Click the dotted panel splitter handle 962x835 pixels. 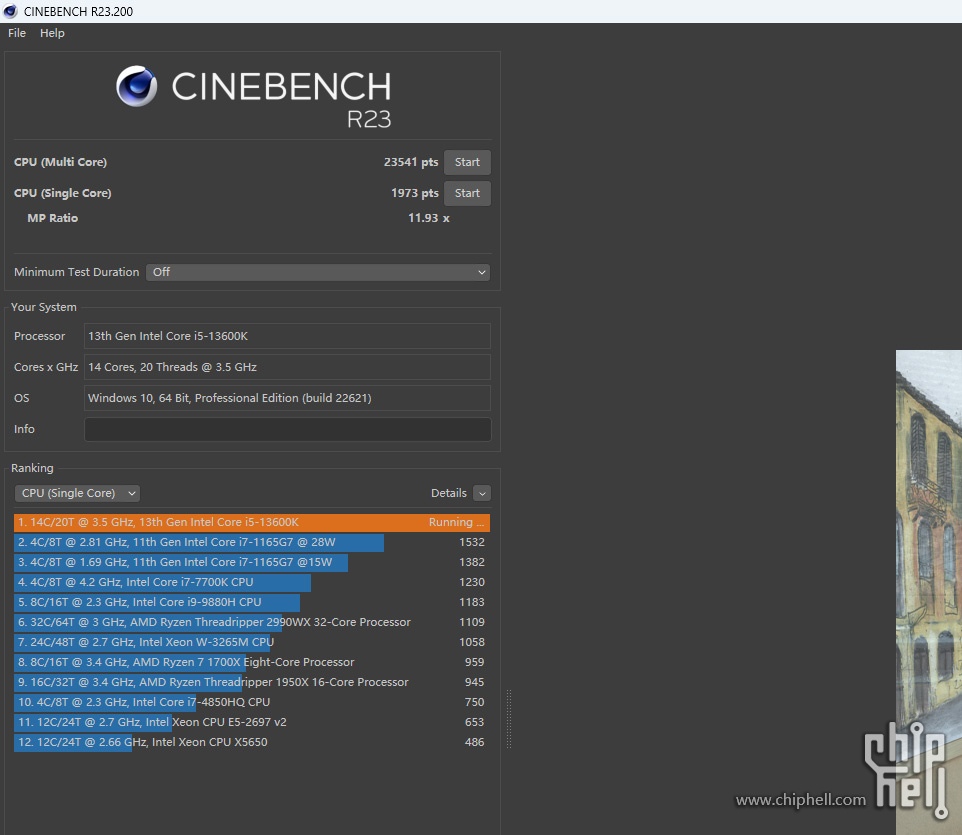coord(509,719)
